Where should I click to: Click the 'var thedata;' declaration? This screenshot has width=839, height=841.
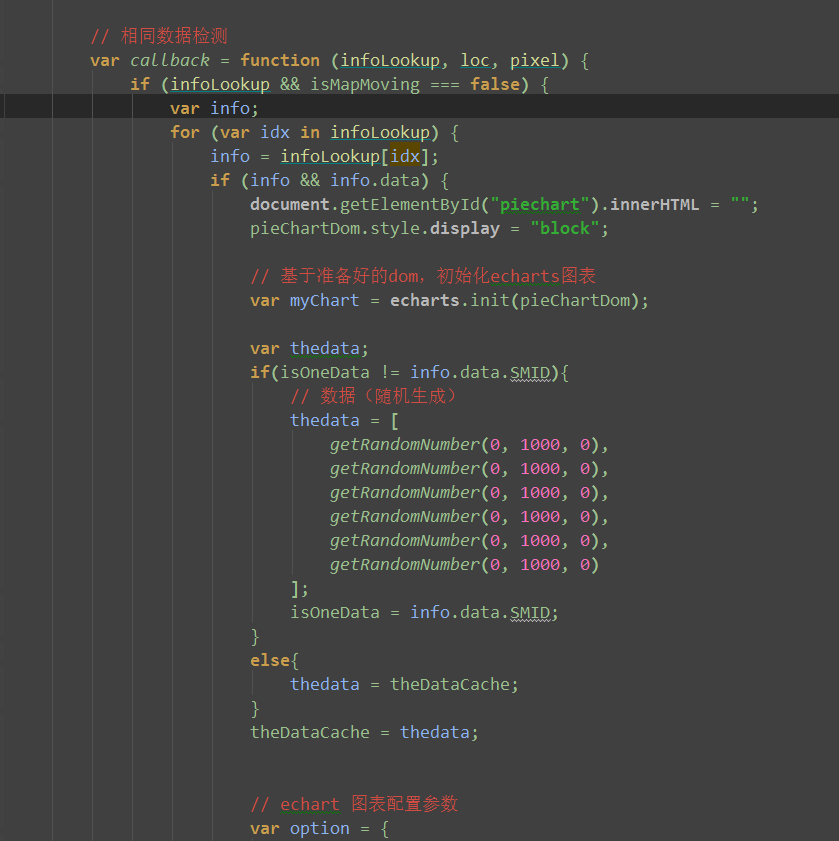click(x=310, y=349)
